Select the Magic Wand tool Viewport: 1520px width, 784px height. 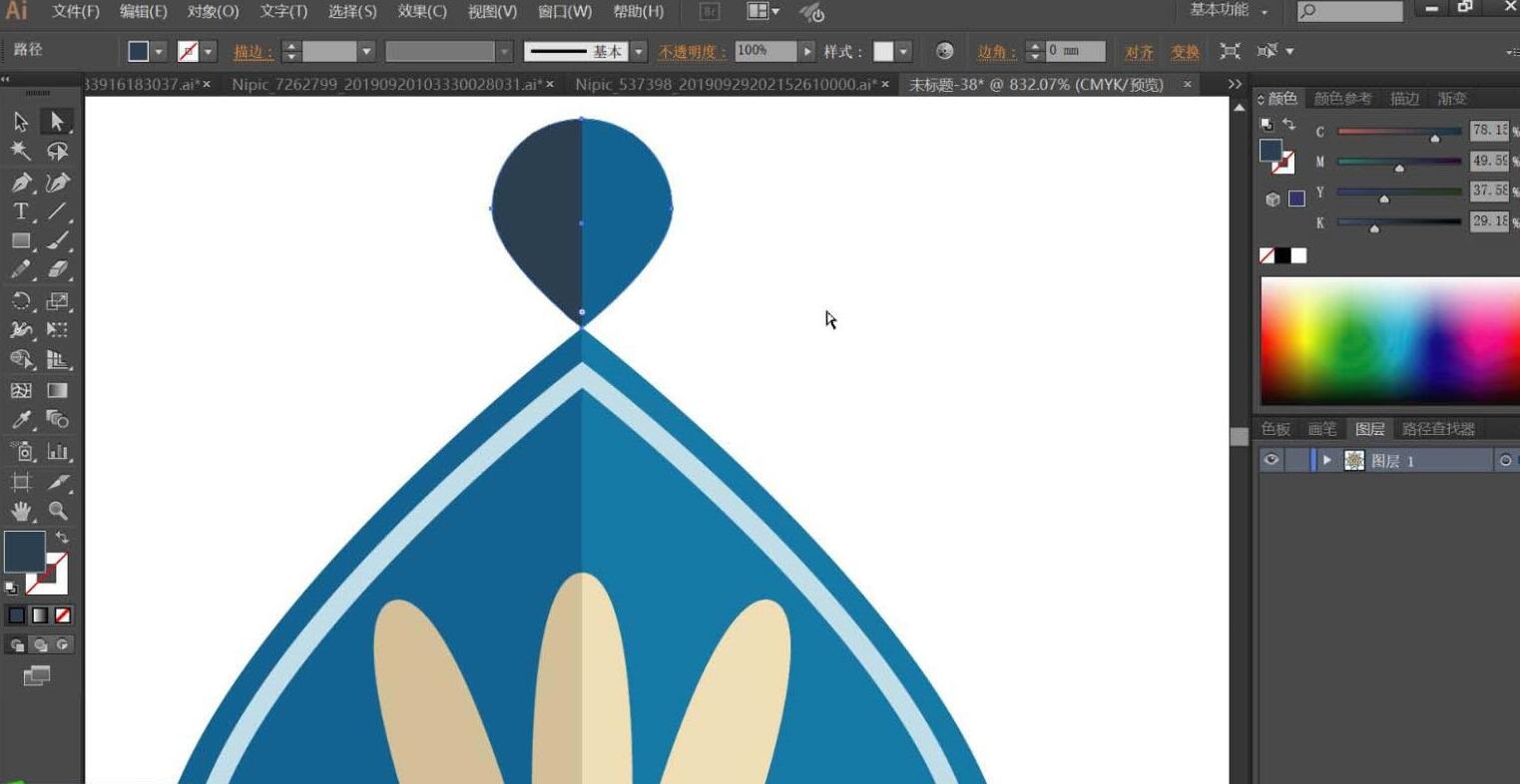pyautogui.click(x=21, y=152)
